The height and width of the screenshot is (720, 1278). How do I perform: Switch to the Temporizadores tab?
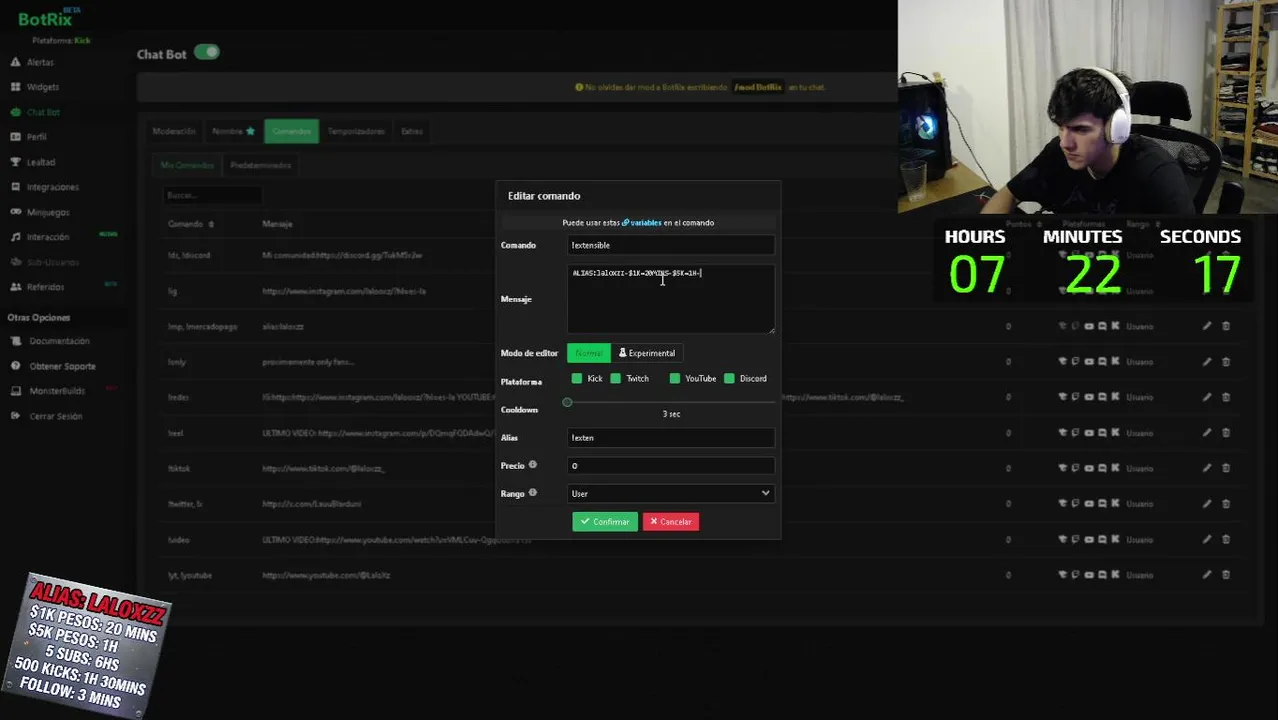pos(356,131)
